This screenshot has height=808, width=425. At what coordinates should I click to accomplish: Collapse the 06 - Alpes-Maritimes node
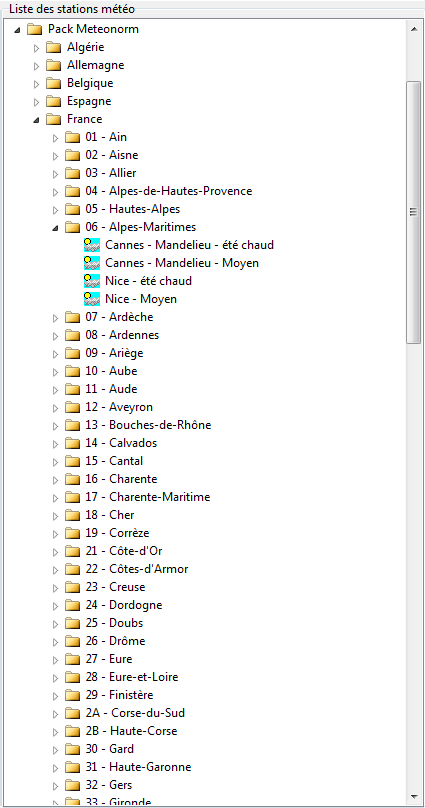(x=55, y=227)
